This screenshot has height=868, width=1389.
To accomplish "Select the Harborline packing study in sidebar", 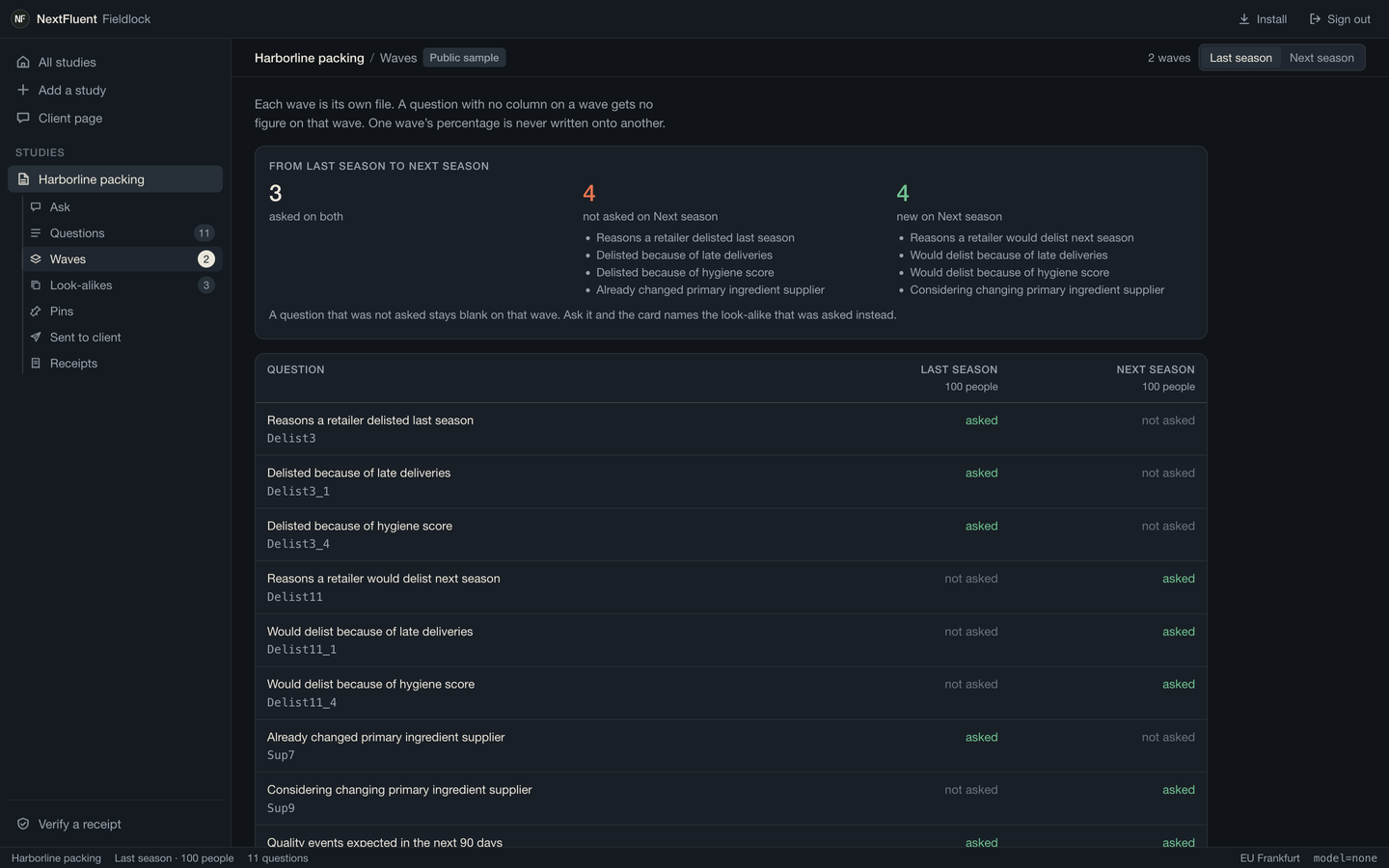I will 116,179.
